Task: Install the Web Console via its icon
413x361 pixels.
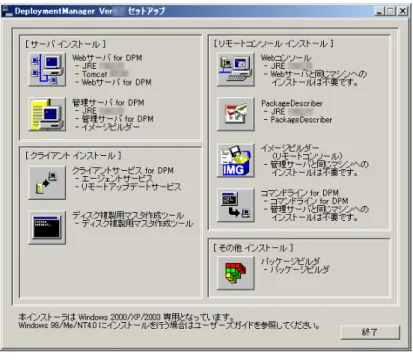Action: [236, 70]
